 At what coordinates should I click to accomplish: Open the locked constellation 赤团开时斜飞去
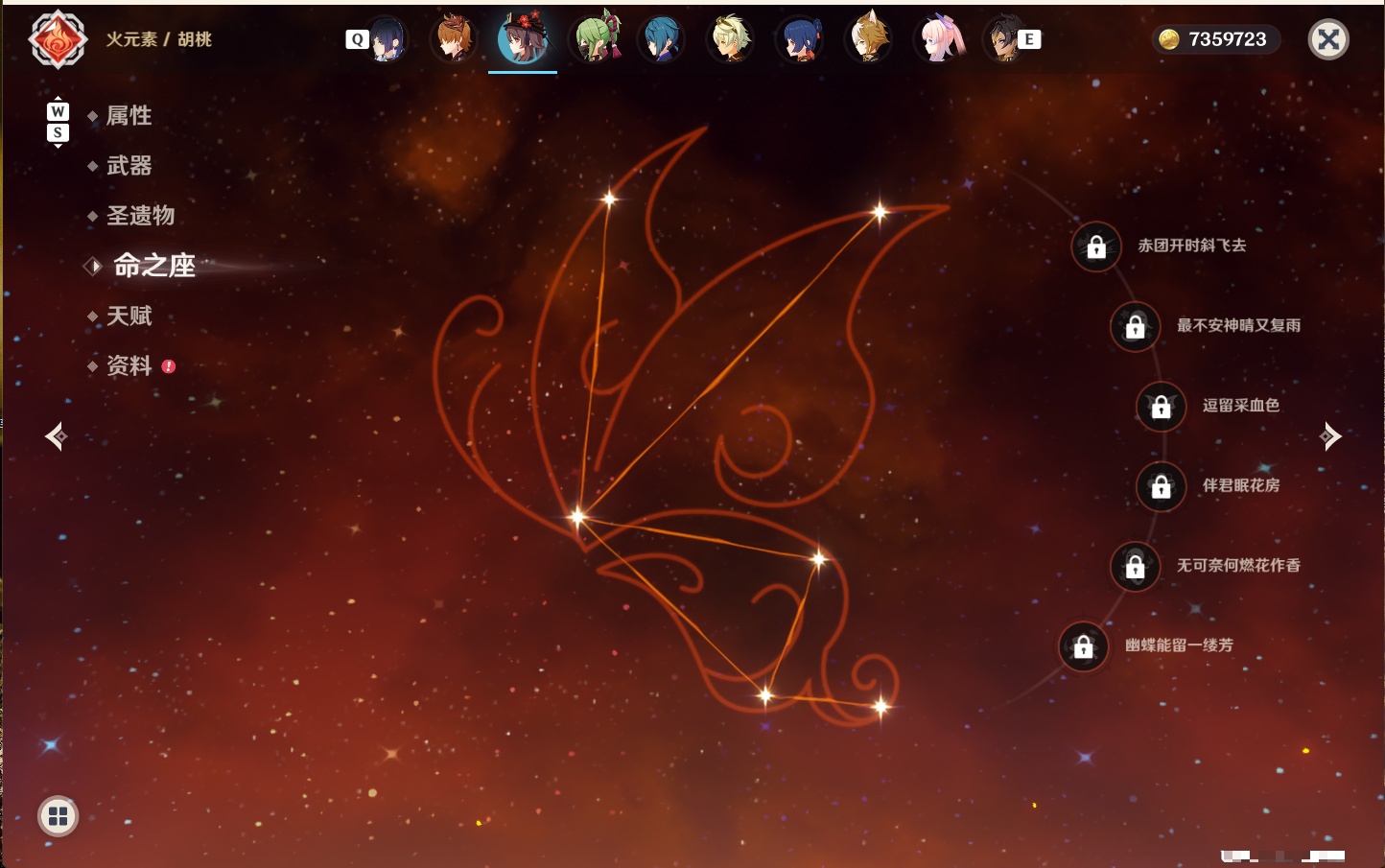(x=1096, y=246)
